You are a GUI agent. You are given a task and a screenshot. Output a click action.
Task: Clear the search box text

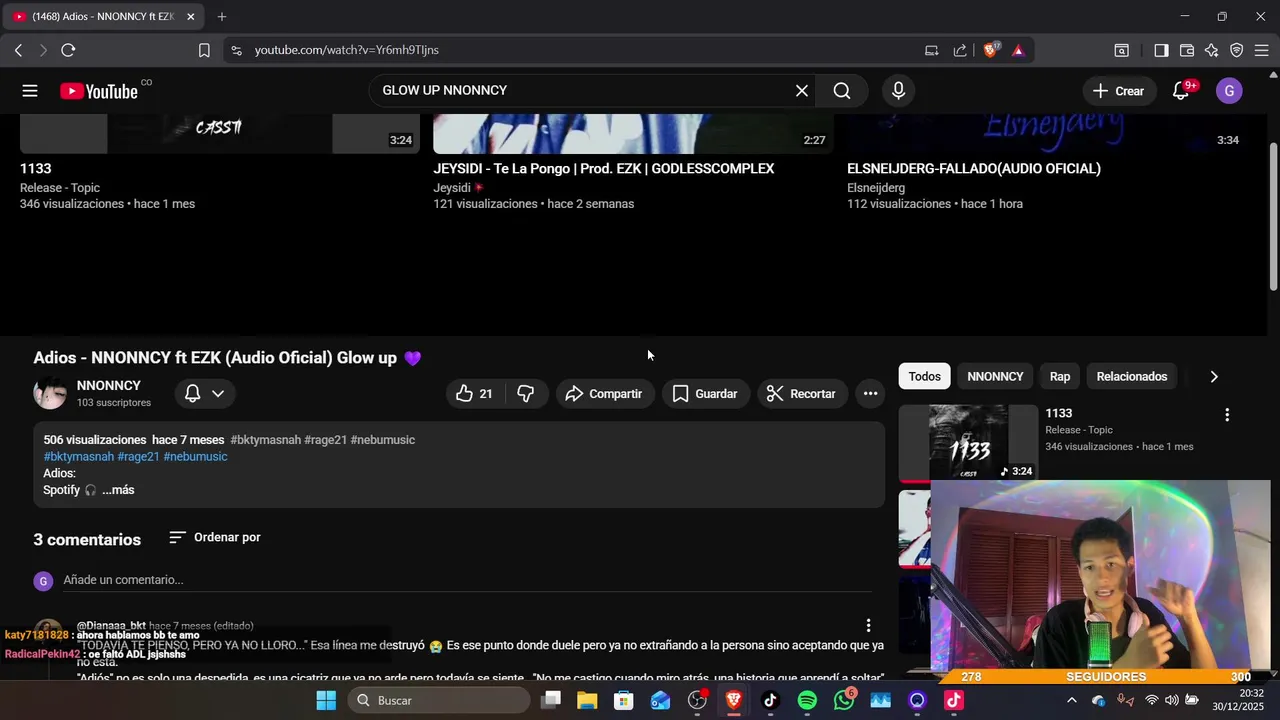tap(802, 90)
